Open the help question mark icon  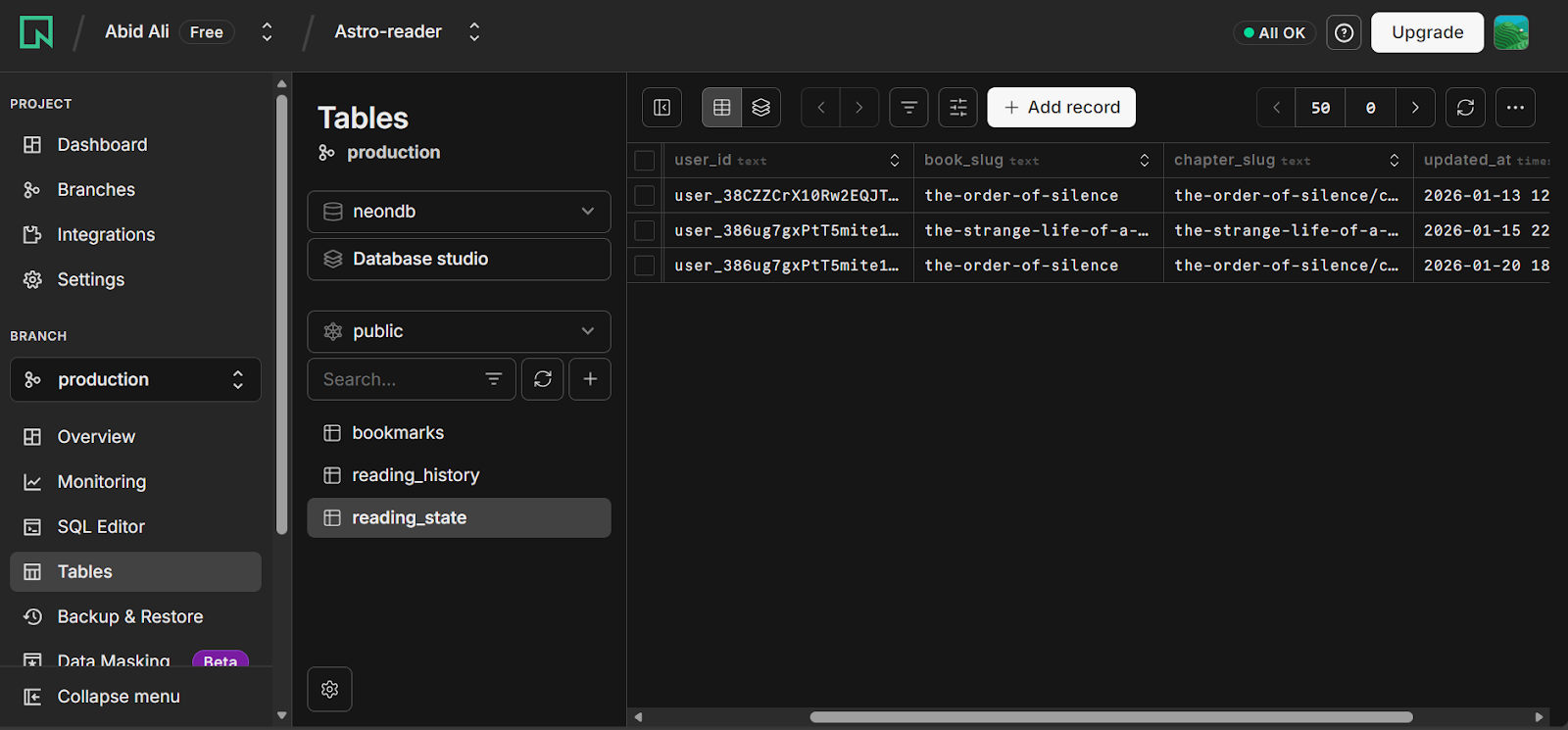coord(1344,32)
